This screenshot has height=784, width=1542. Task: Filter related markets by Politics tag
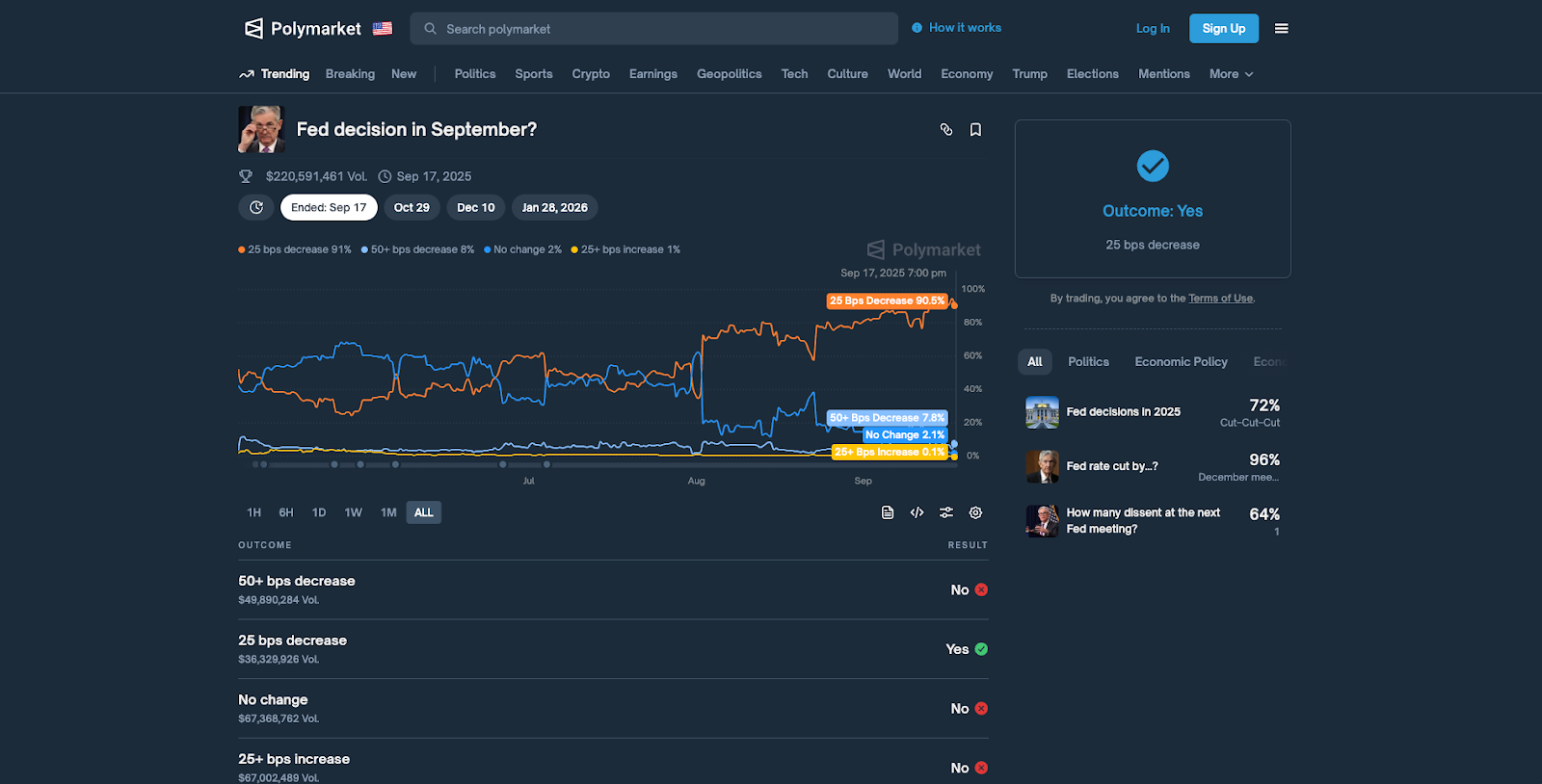1088,362
